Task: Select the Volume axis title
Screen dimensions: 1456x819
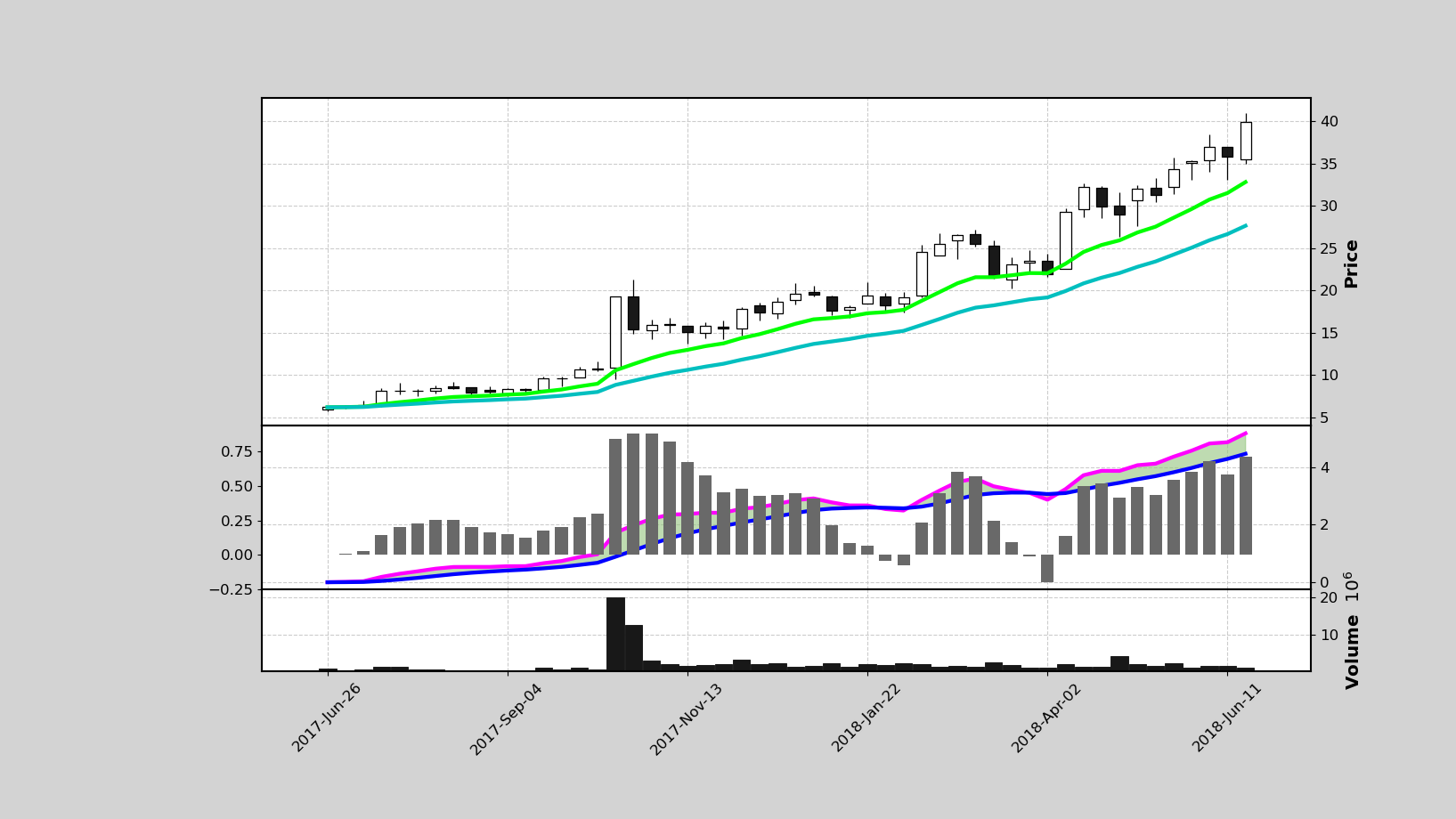Action: pos(1353,652)
